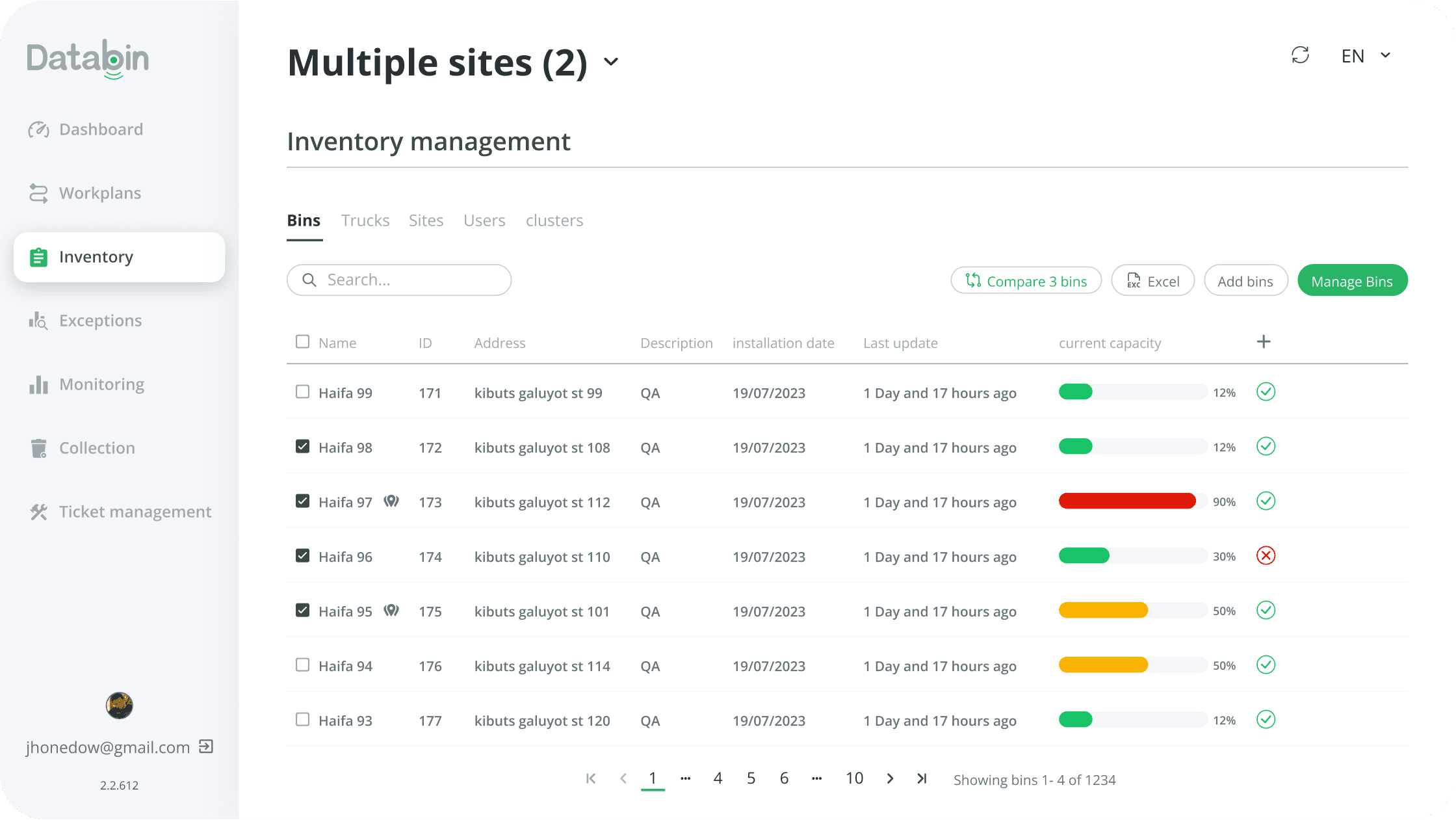The image size is (1456, 820).
Task: Click the Manage Bins button
Action: tap(1352, 281)
